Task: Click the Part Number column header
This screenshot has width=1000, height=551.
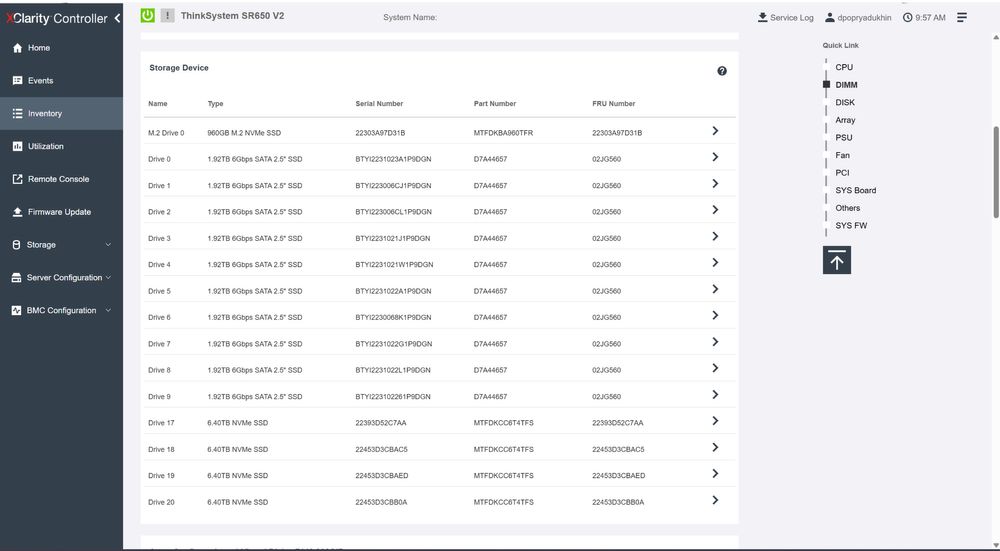Action: coord(495,103)
